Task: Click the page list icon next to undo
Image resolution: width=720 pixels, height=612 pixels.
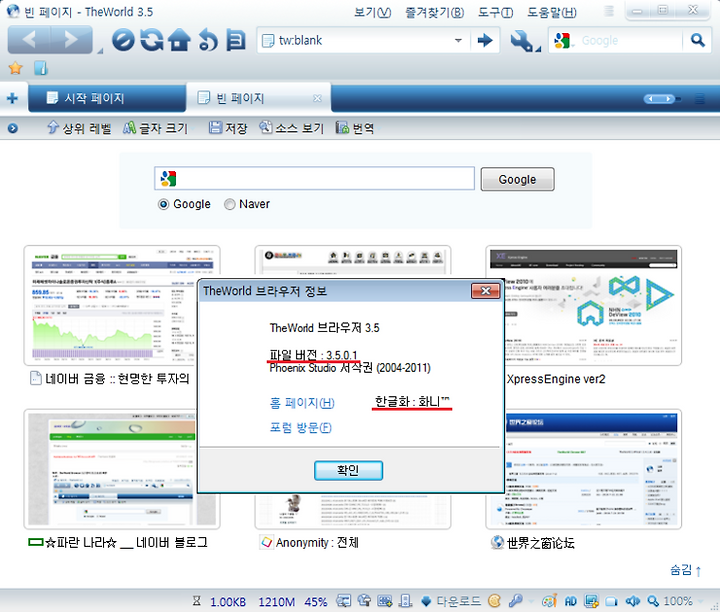Action: coord(236,40)
